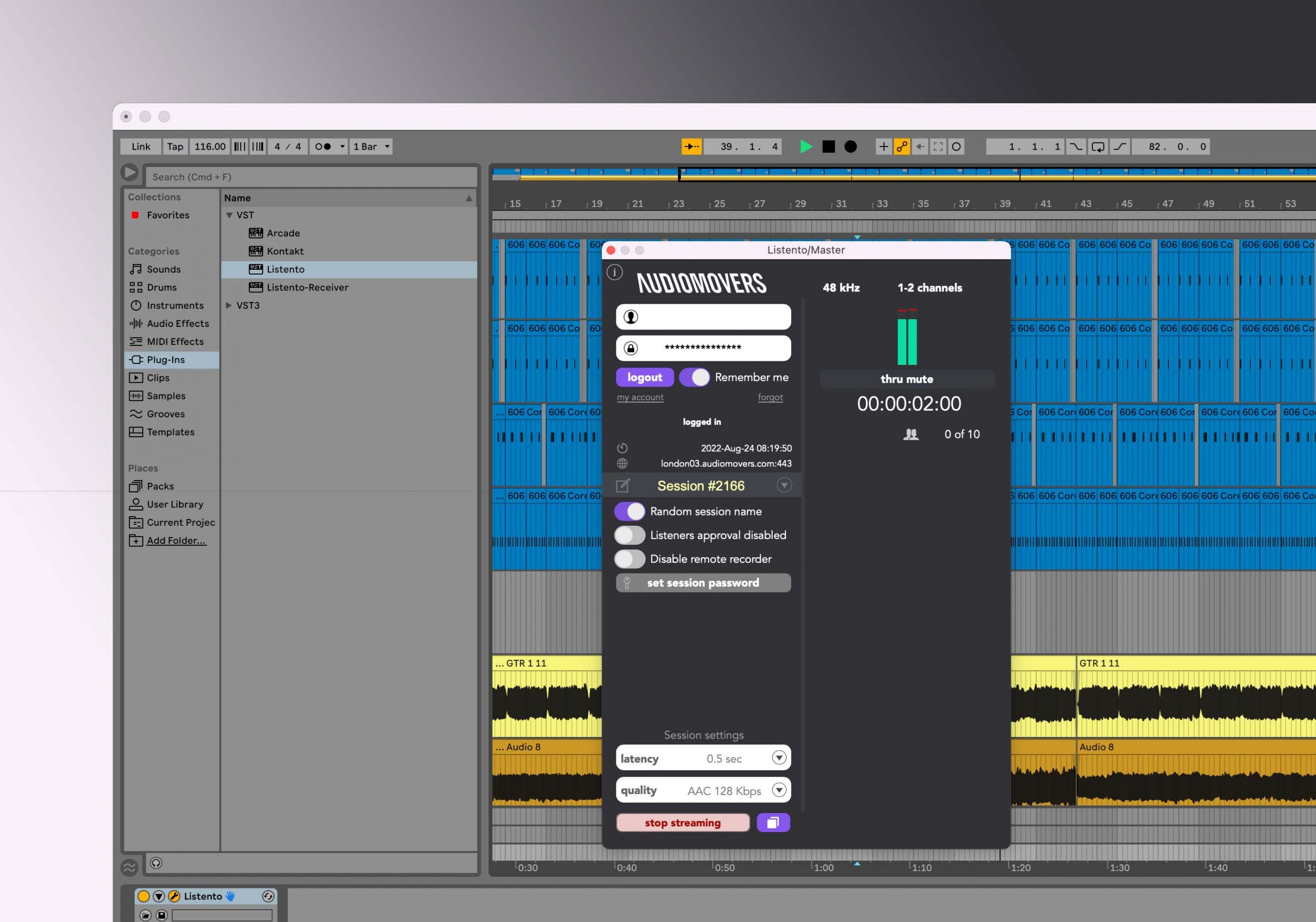
Task: Open the my account link
Action: click(639, 397)
